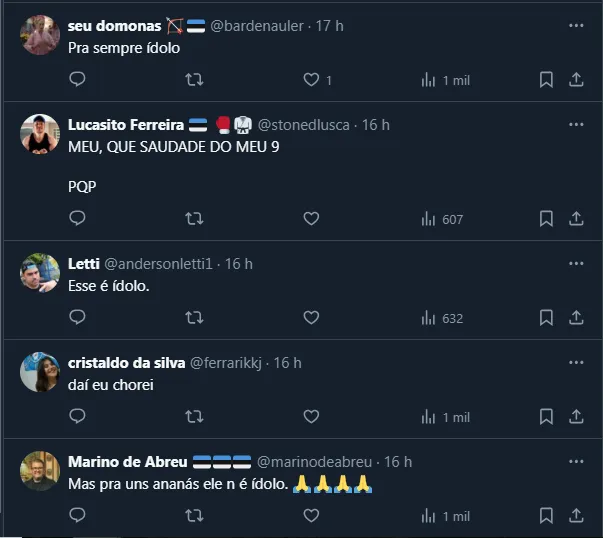Viewport: 603px width, 538px height.
Task: Open the @stonedlusca profile handle
Action: pyautogui.click(x=304, y=125)
